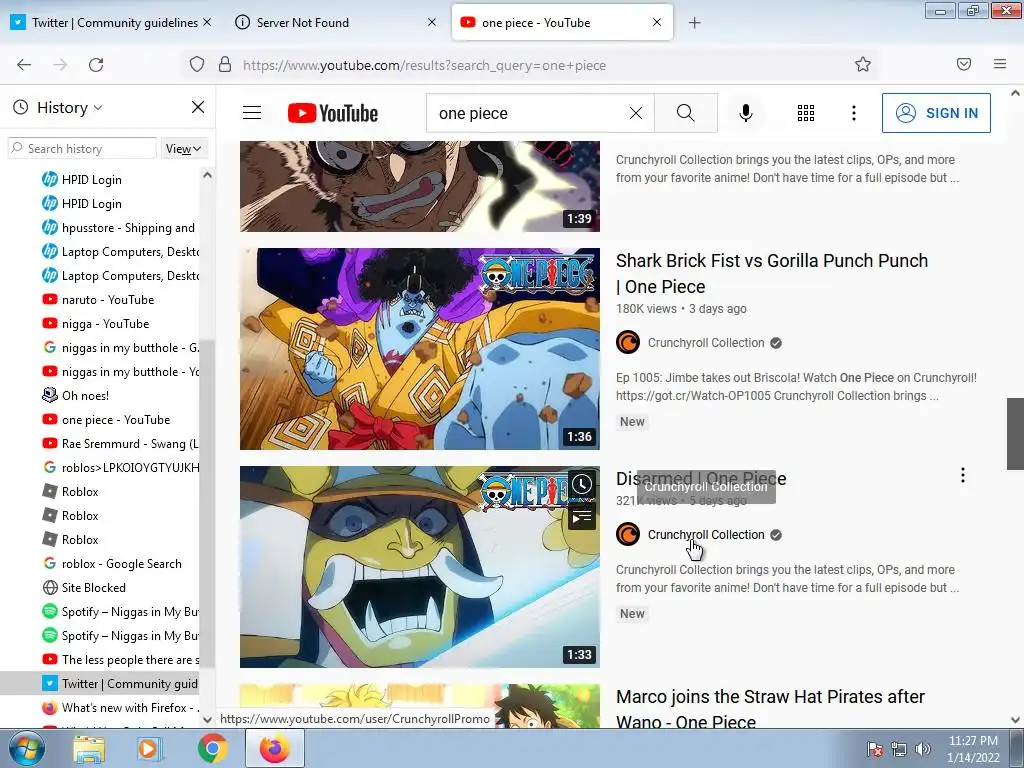Open action menu for Disarmed video
This screenshot has height=768, width=1024.
(963, 475)
